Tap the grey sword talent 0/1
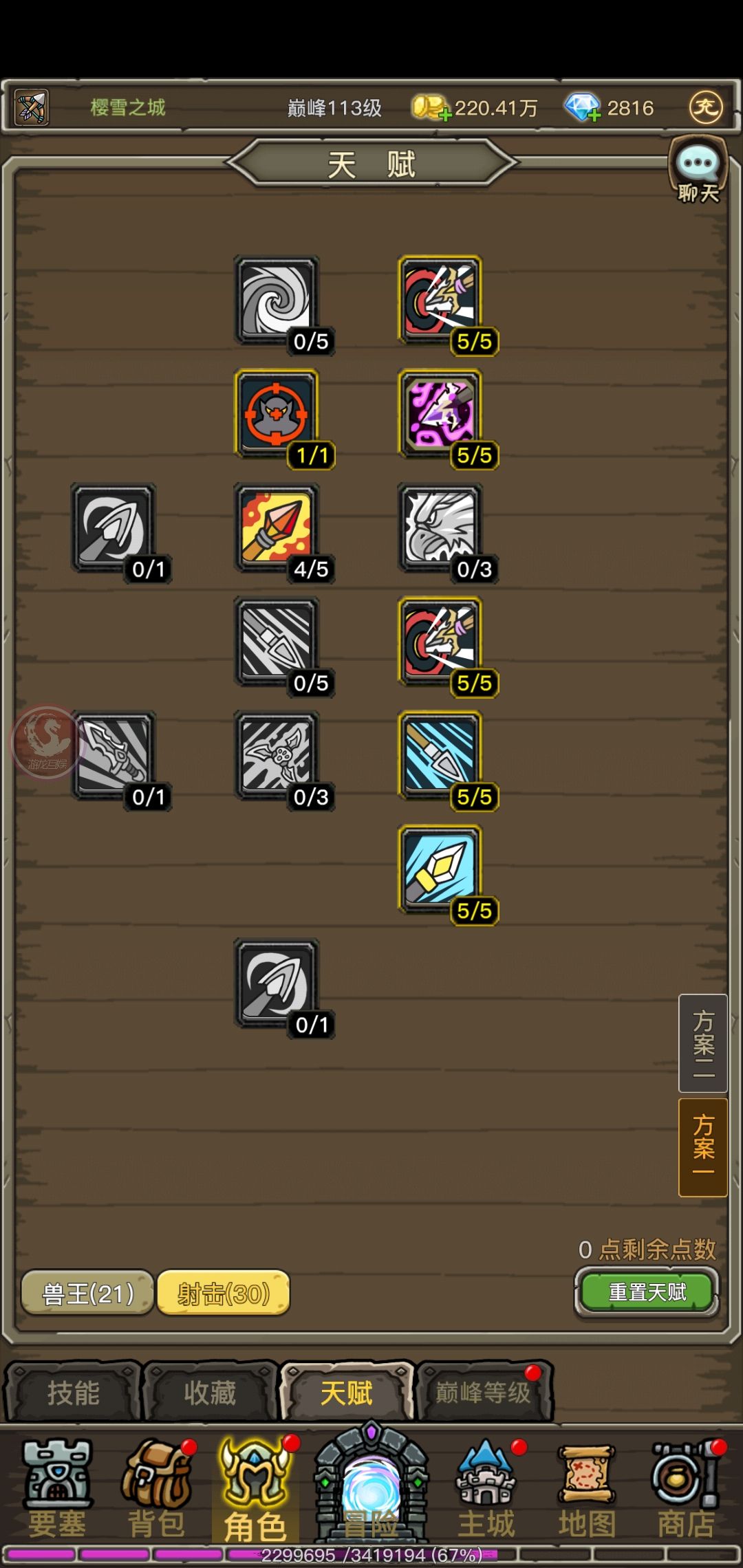743x1568 pixels. pyautogui.click(x=114, y=756)
